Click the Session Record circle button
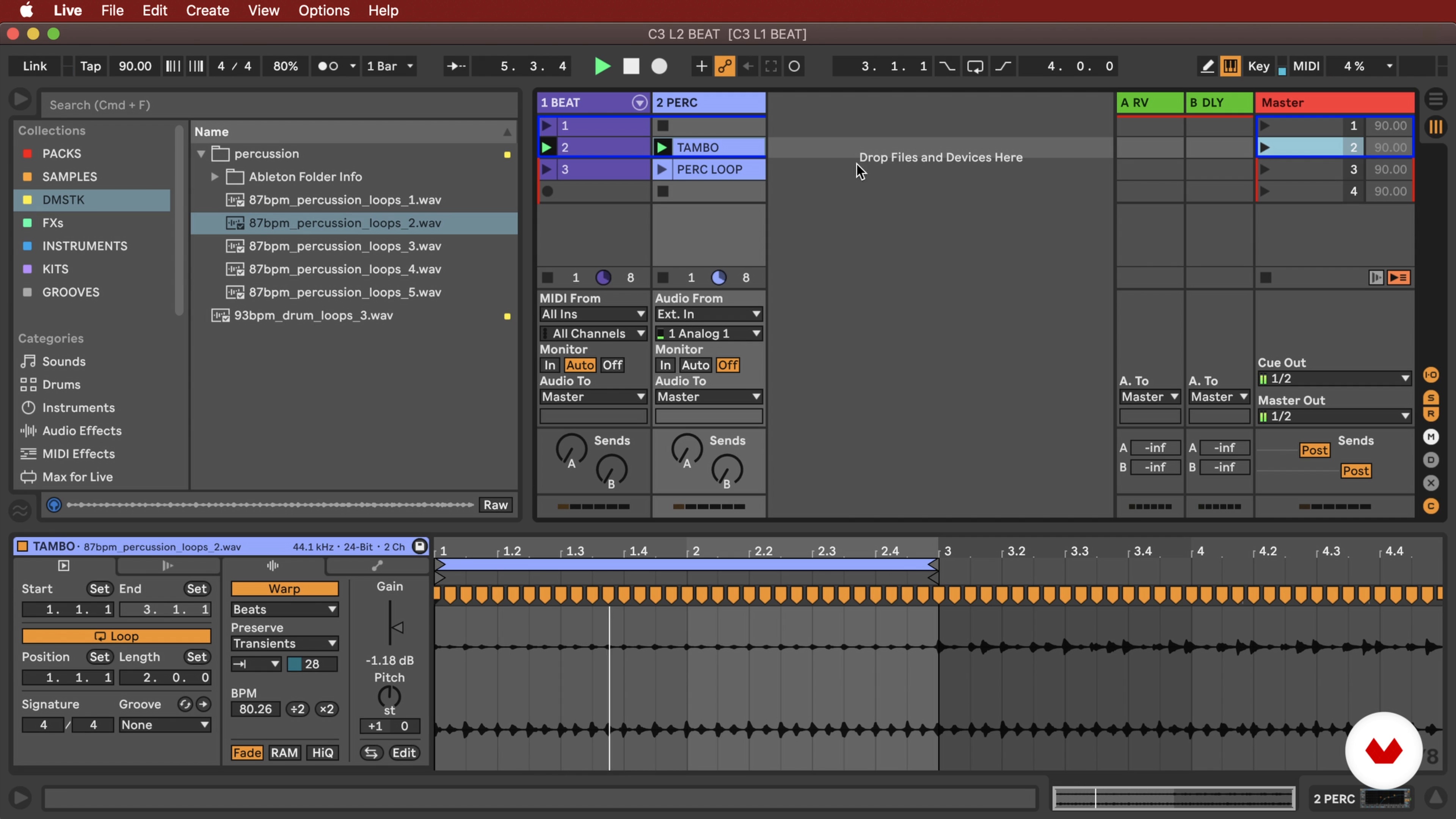1456x819 pixels. 794,66
